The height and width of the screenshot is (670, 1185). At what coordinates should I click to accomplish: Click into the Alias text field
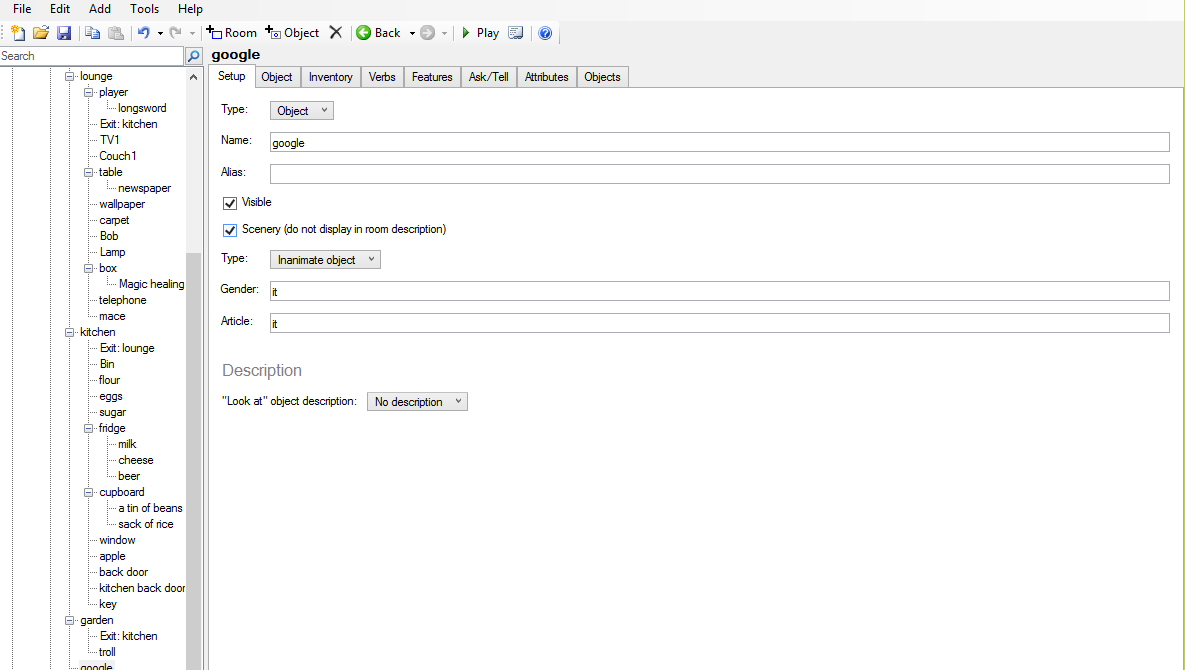pyautogui.click(x=719, y=174)
